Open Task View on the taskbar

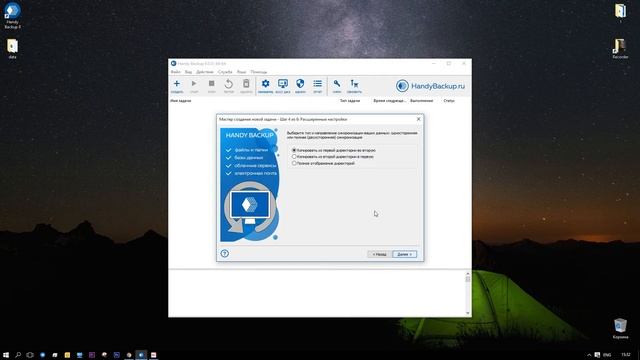(30, 355)
